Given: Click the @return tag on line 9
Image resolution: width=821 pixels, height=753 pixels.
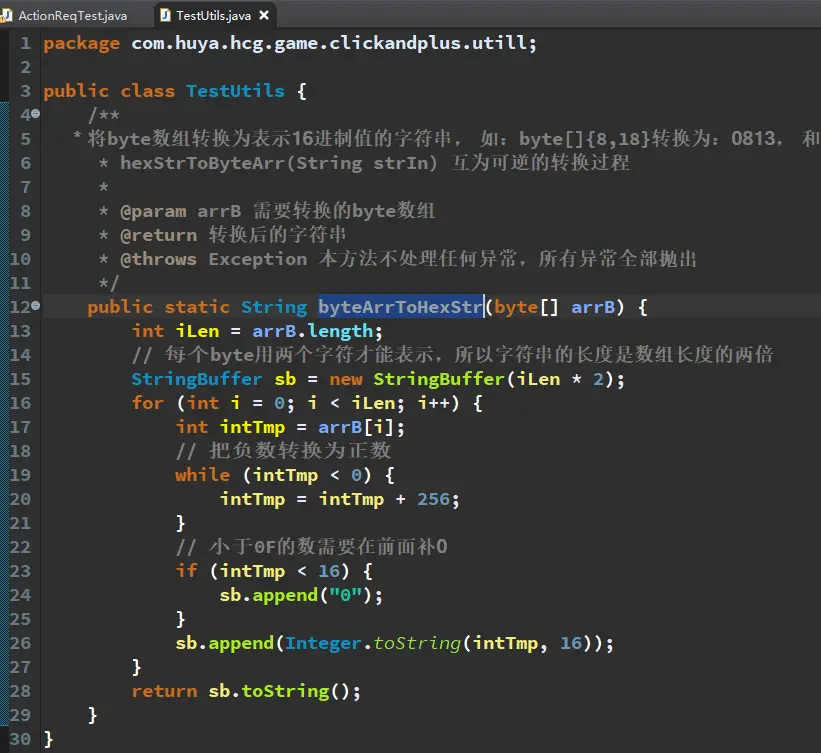Looking at the screenshot, I should pos(159,235).
